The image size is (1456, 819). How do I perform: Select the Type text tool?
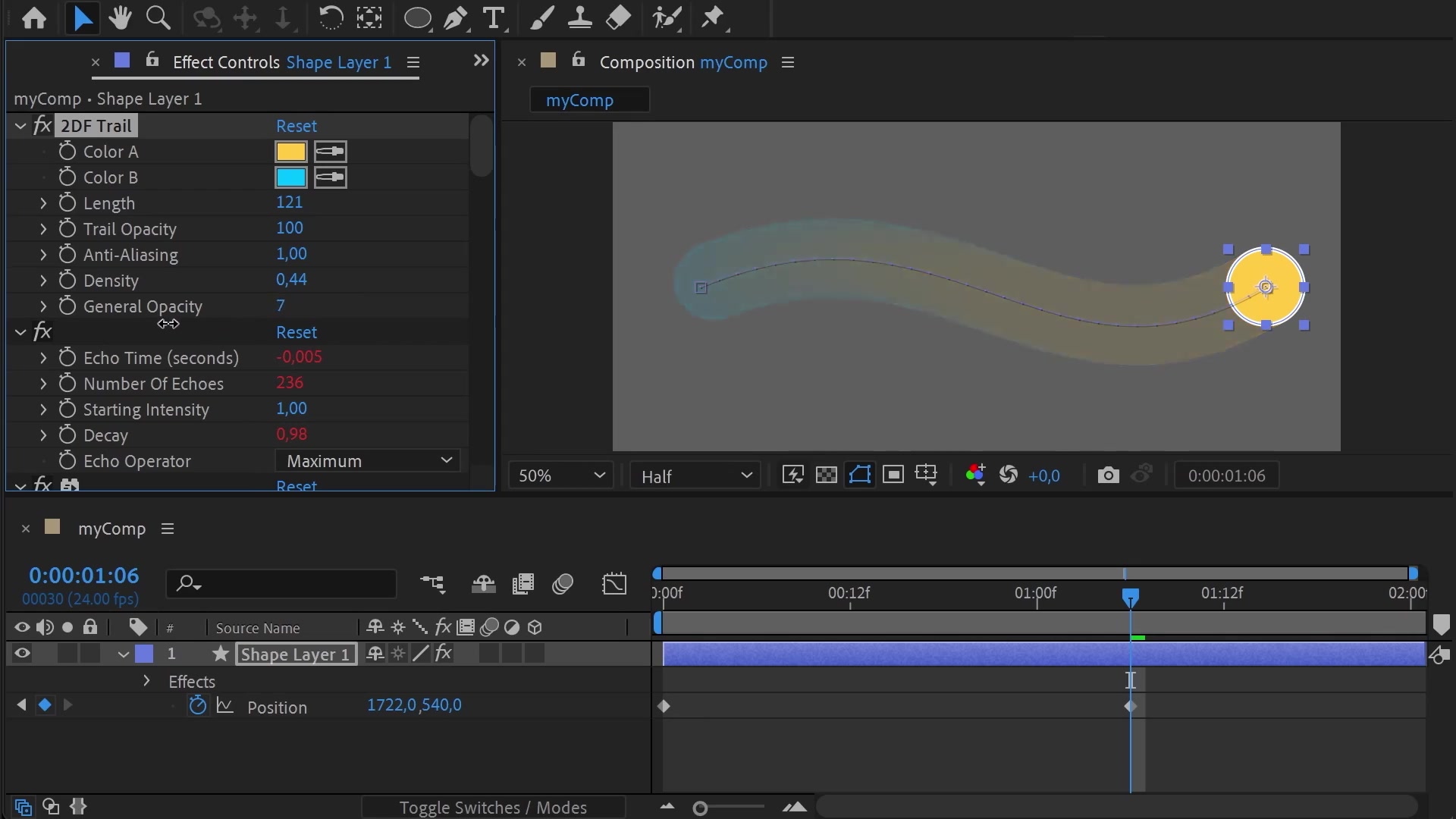(x=494, y=17)
